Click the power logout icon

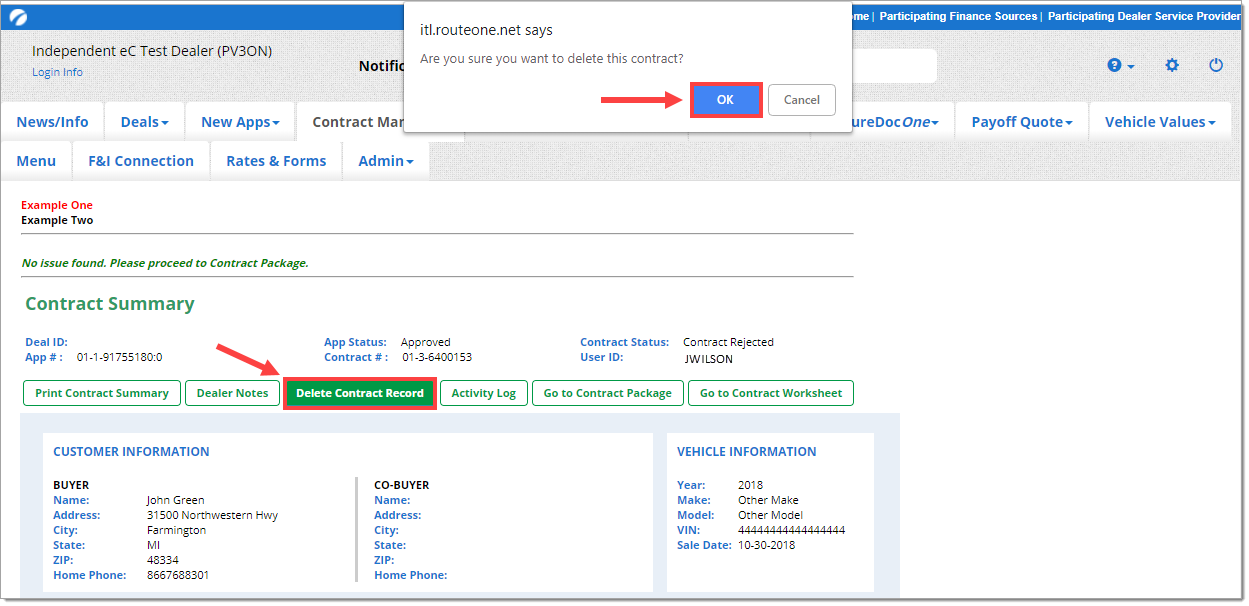pyautogui.click(x=1216, y=66)
